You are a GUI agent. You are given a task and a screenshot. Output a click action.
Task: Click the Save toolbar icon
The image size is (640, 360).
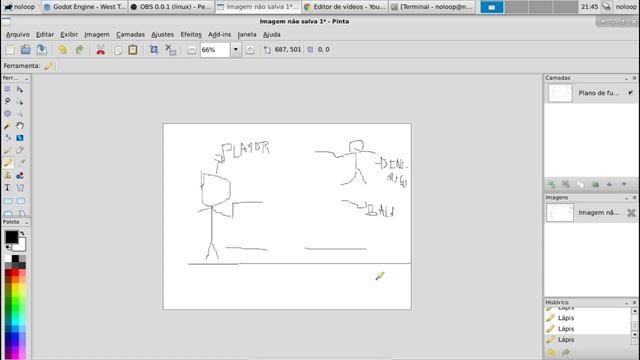(x=42, y=50)
